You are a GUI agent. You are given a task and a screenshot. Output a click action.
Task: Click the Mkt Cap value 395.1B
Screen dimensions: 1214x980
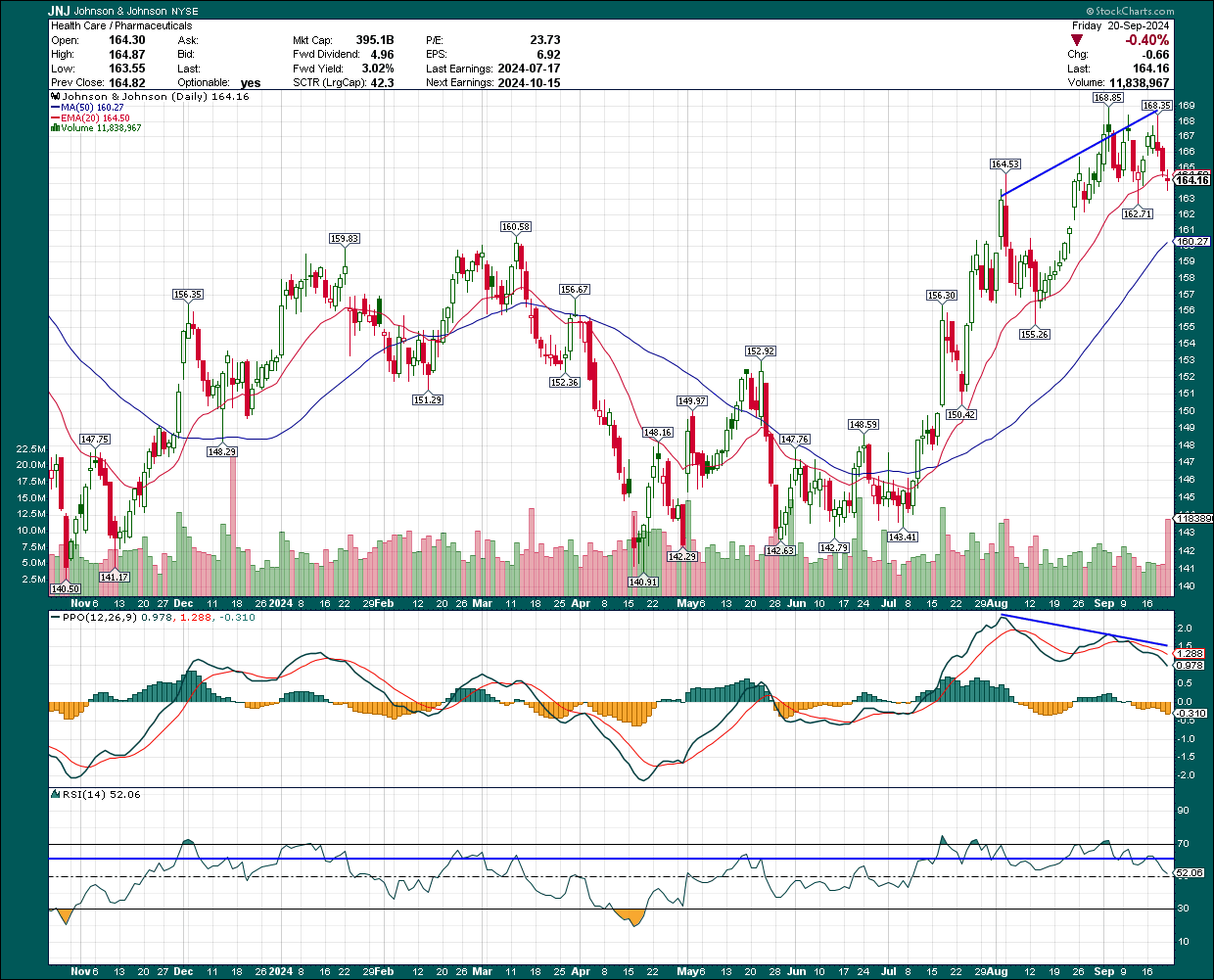(x=375, y=40)
